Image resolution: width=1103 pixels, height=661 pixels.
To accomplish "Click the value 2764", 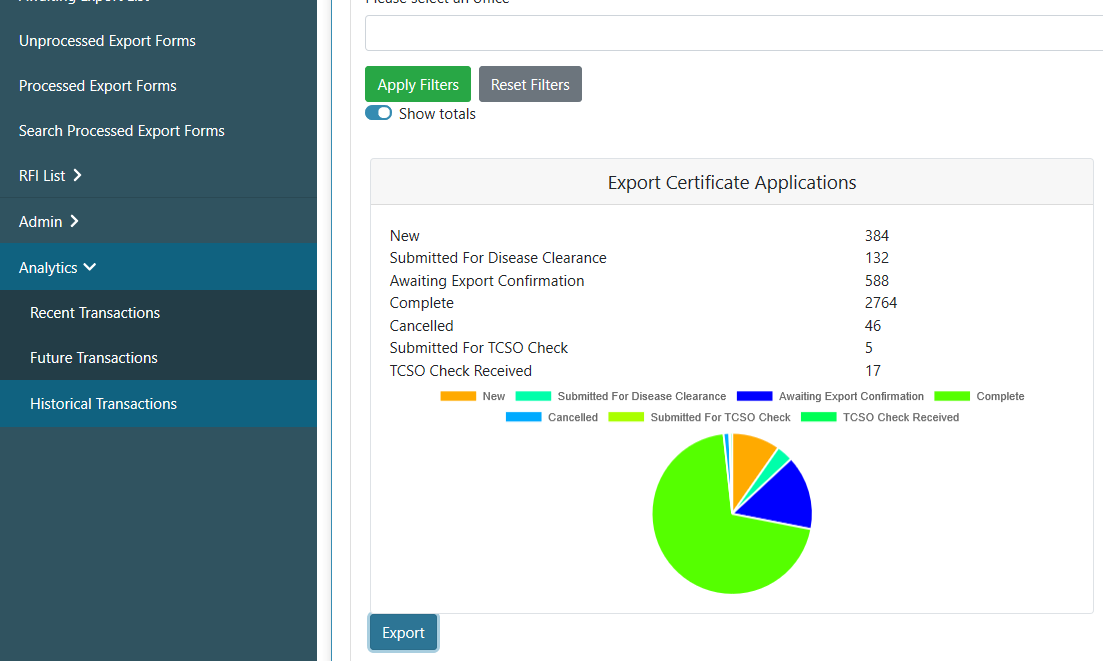I will click(x=881, y=303).
